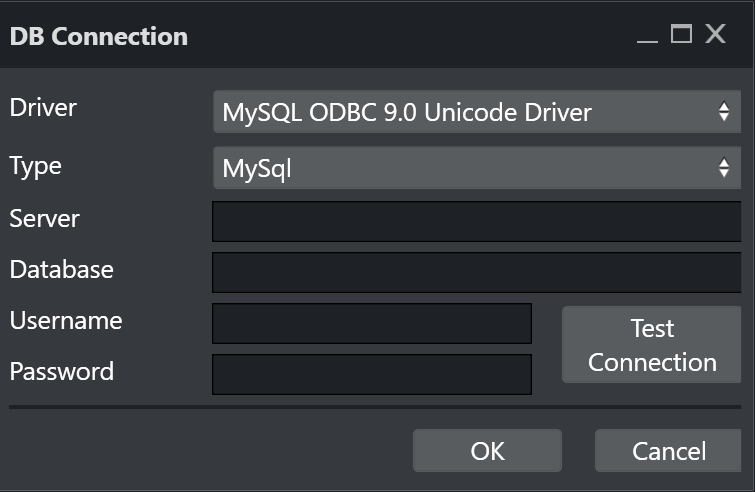Click the Type label
This screenshot has height=492, width=756.
36,166
